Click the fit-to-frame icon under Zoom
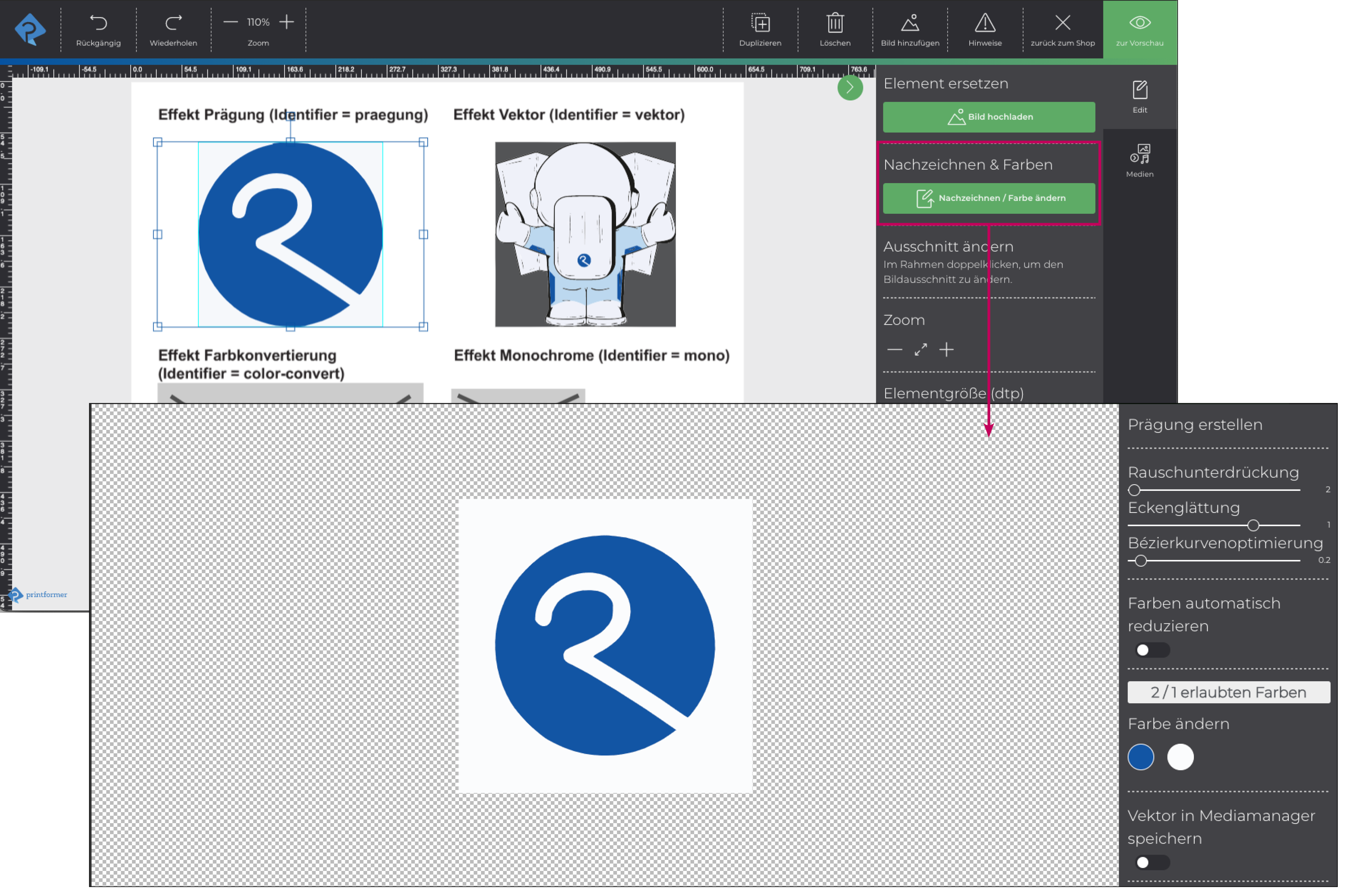The height and width of the screenshot is (895, 1372). pyautogui.click(x=920, y=350)
